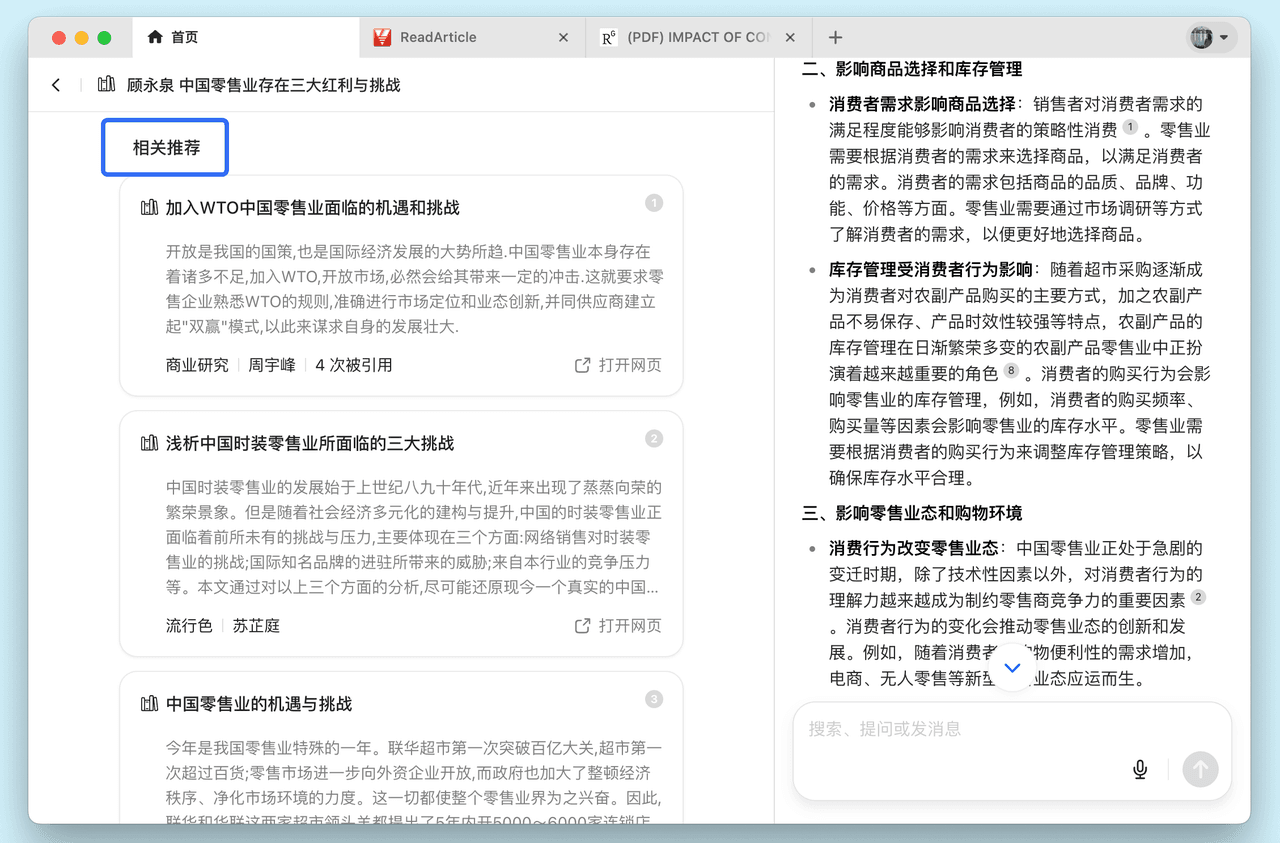Click the microphone voice input icon
The height and width of the screenshot is (843, 1280).
1139,768
